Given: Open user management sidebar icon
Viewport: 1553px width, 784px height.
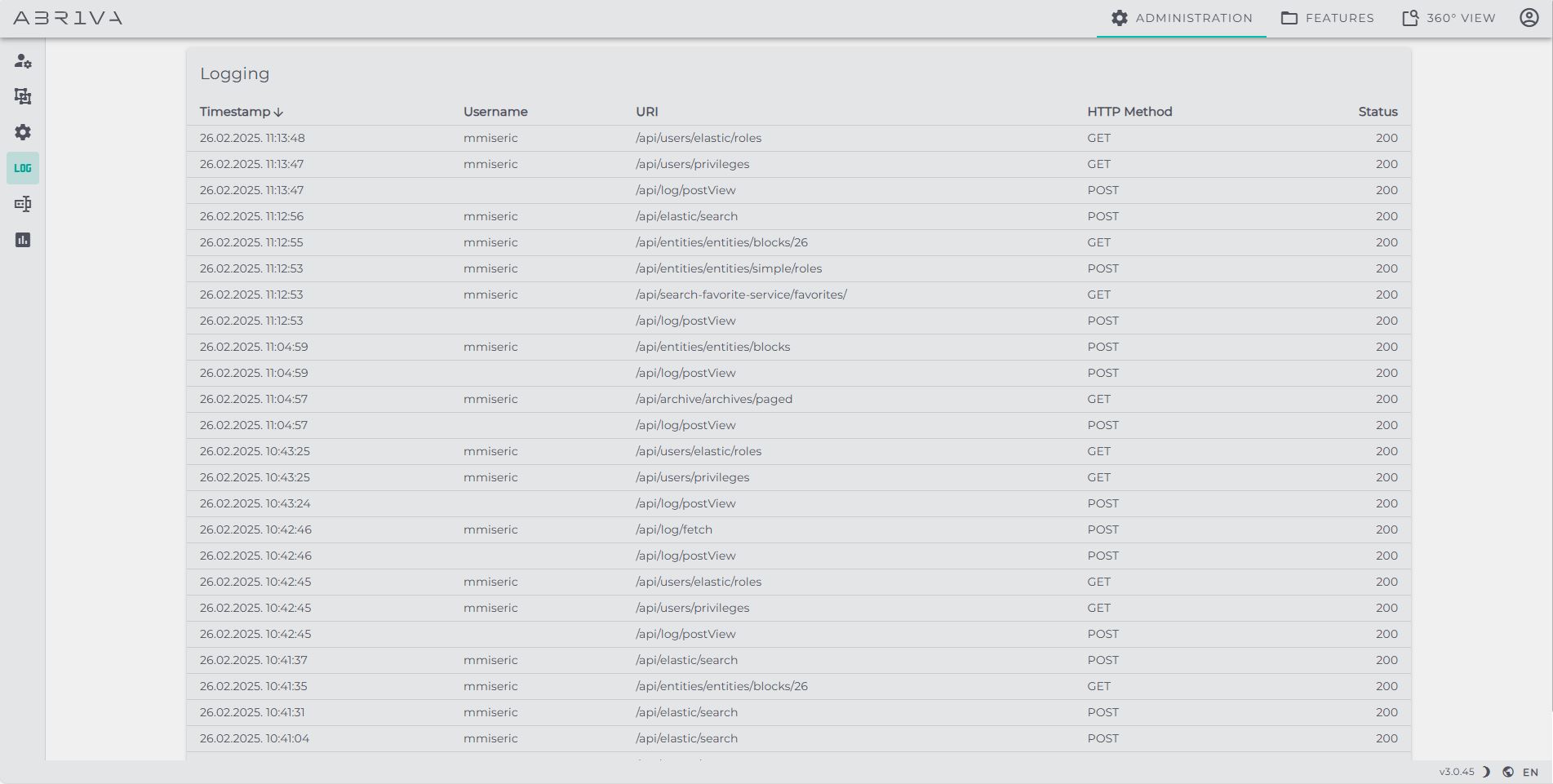Looking at the screenshot, I should (23, 61).
